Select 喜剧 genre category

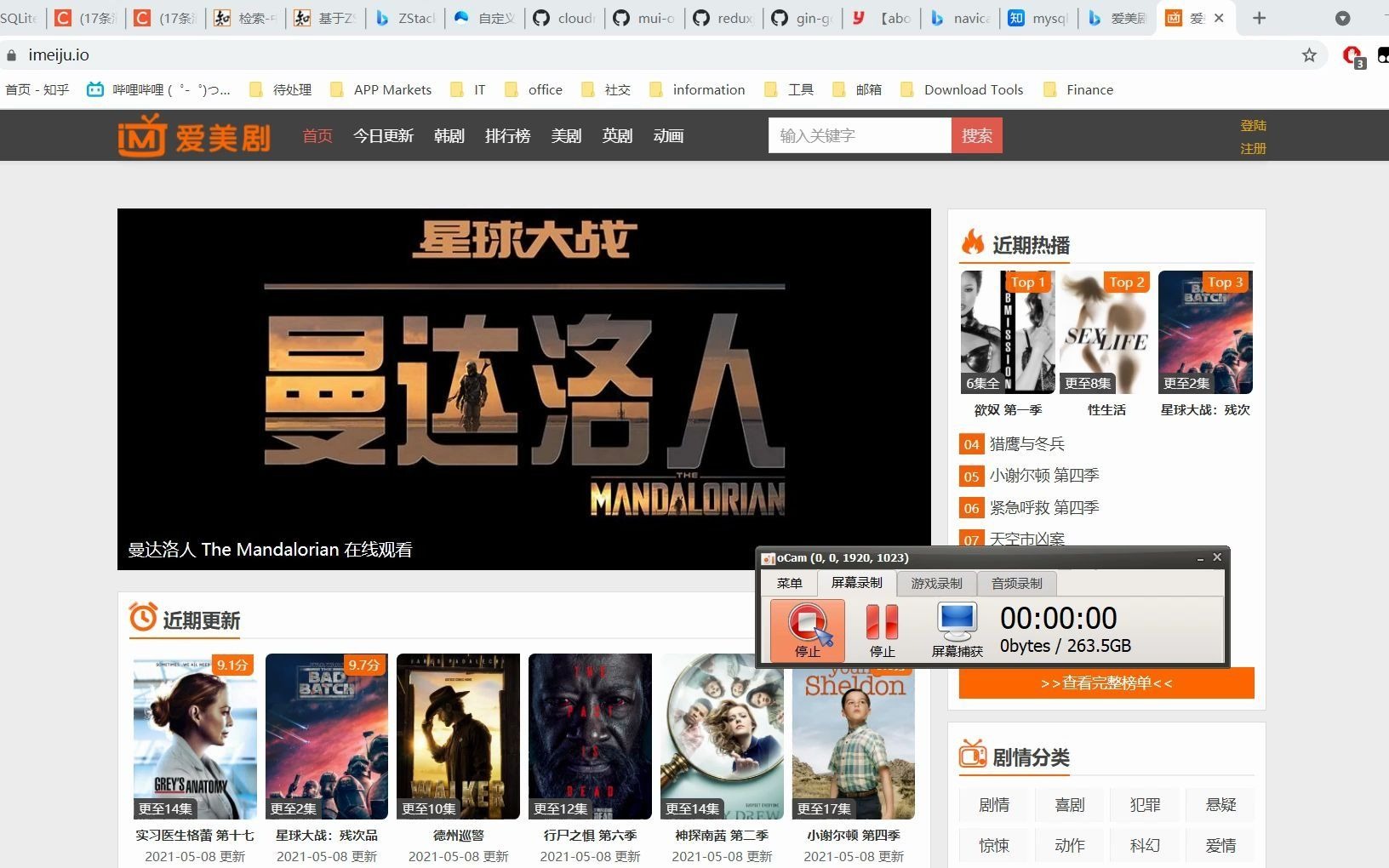1069,805
